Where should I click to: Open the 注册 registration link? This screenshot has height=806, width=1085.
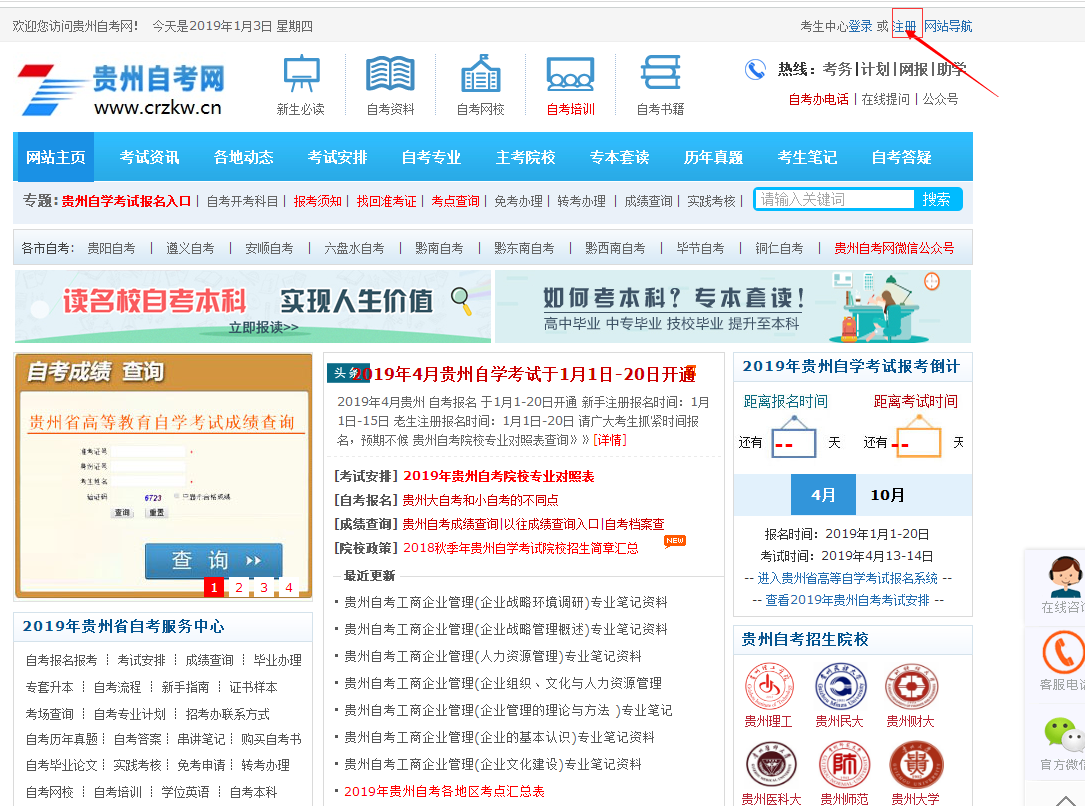906,24
